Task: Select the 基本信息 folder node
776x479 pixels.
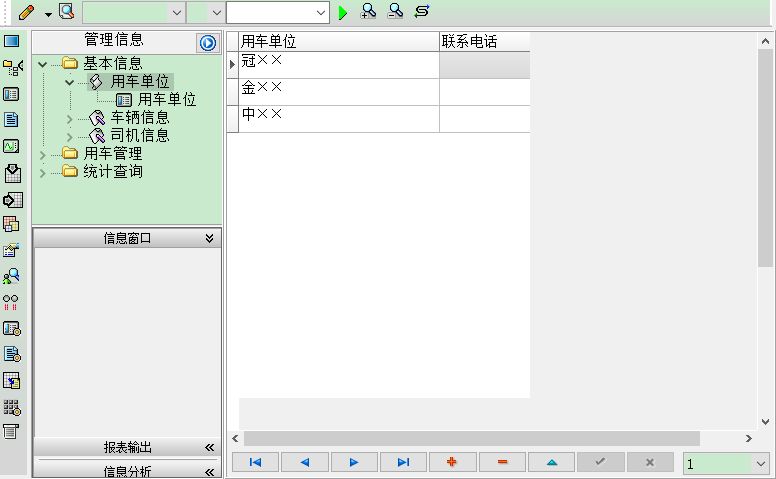Action: (113, 63)
